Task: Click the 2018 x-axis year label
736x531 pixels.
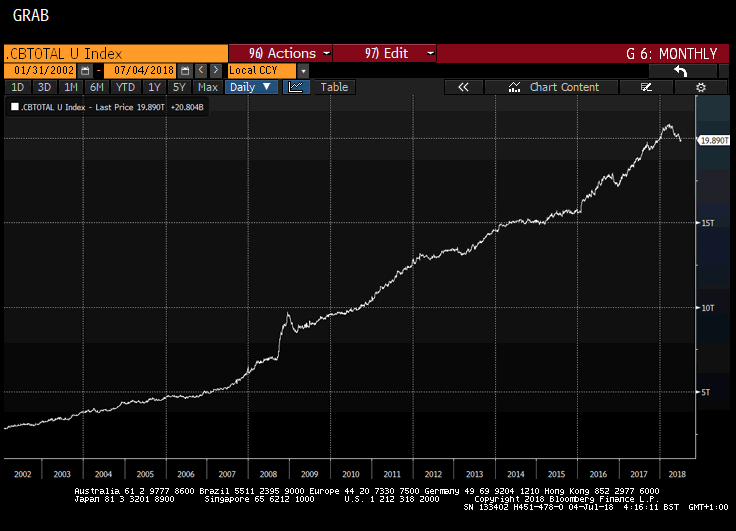Action: pos(677,474)
